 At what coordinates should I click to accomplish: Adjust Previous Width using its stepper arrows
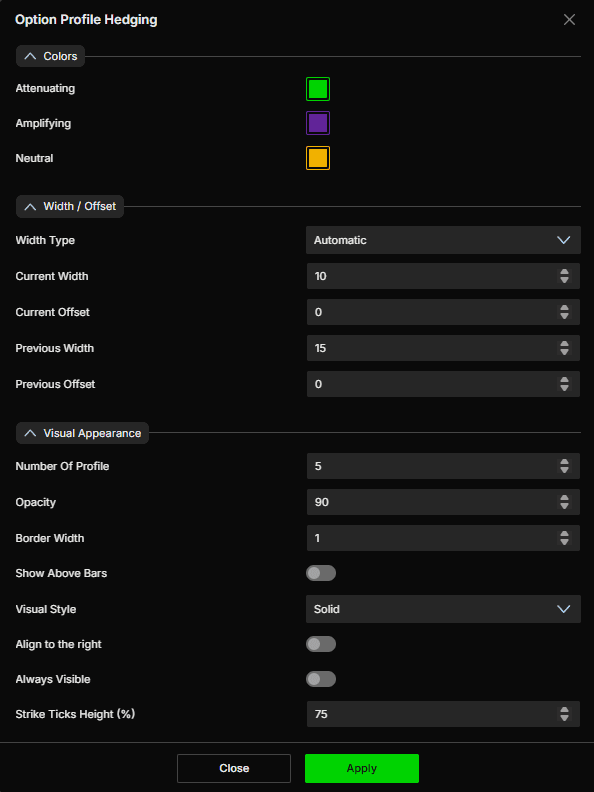[564, 348]
